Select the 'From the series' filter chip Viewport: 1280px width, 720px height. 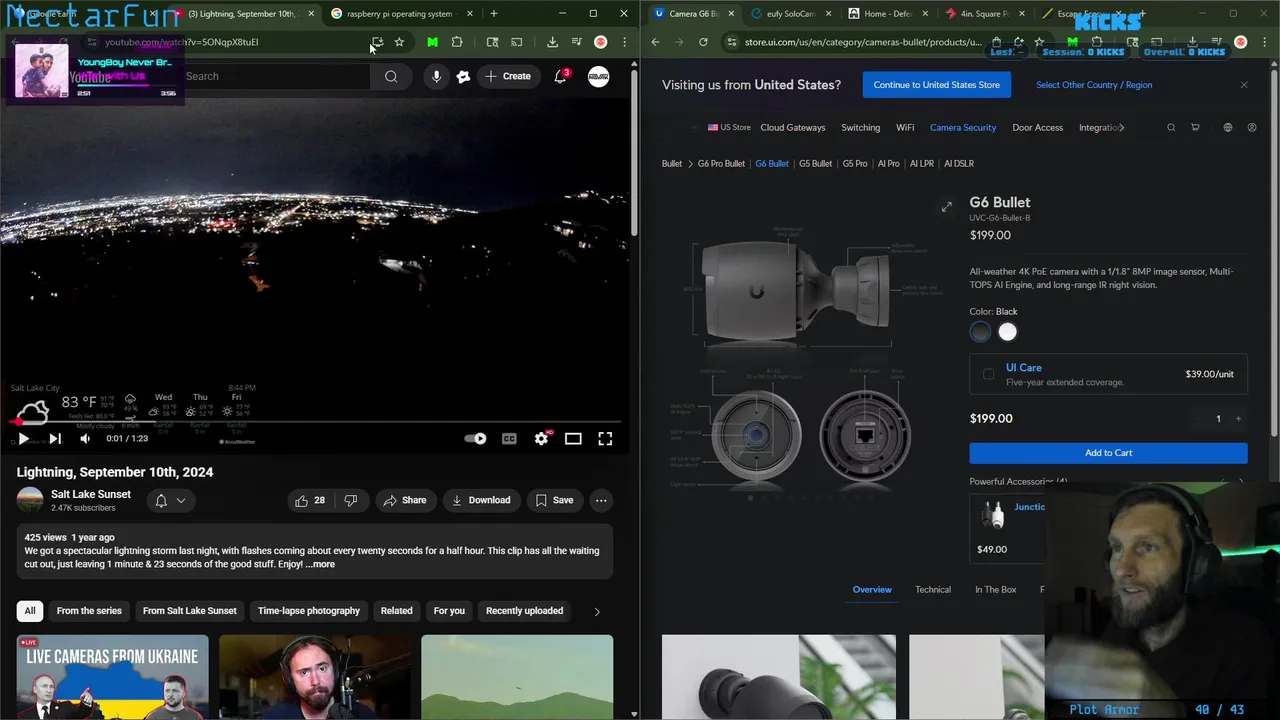pyautogui.click(x=89, y=611)
